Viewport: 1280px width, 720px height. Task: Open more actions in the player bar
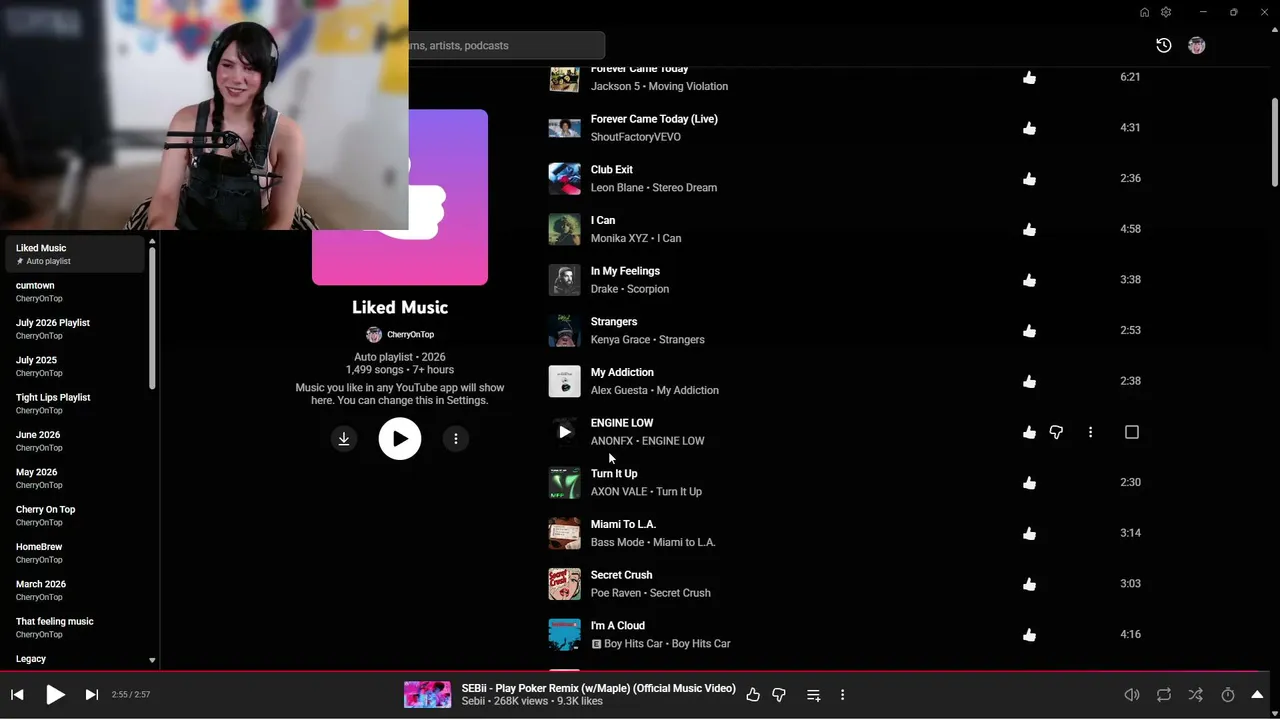(x=843, y=695)
